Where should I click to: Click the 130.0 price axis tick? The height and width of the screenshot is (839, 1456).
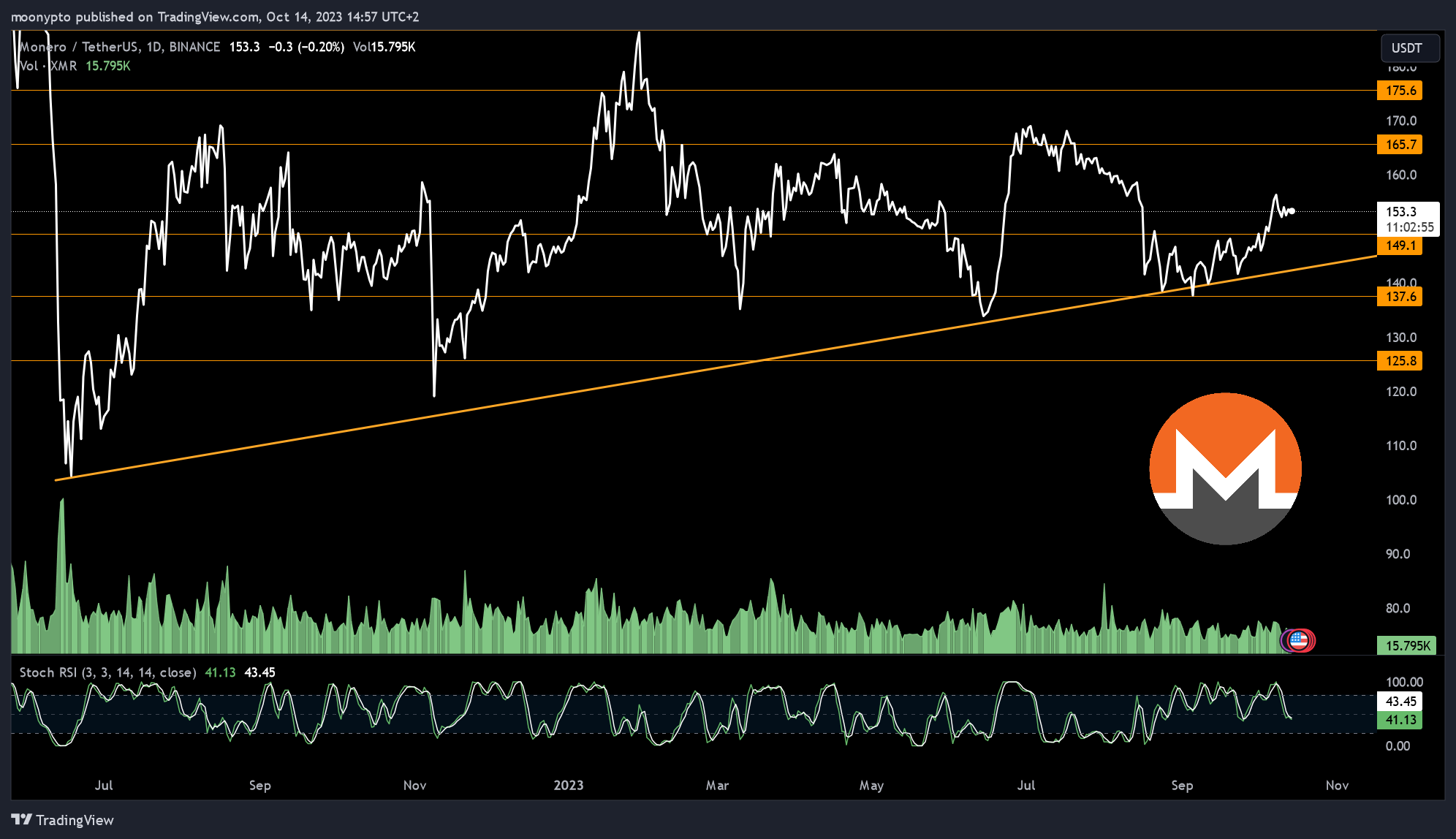tap(1401, 338)
